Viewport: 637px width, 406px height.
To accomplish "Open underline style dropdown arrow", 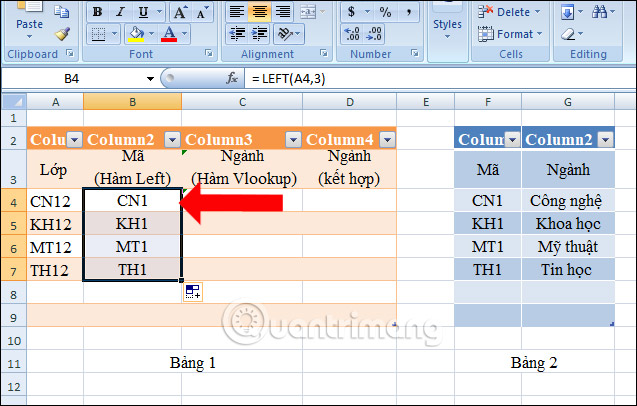I will pyautogui.click(x=159, y=12).
